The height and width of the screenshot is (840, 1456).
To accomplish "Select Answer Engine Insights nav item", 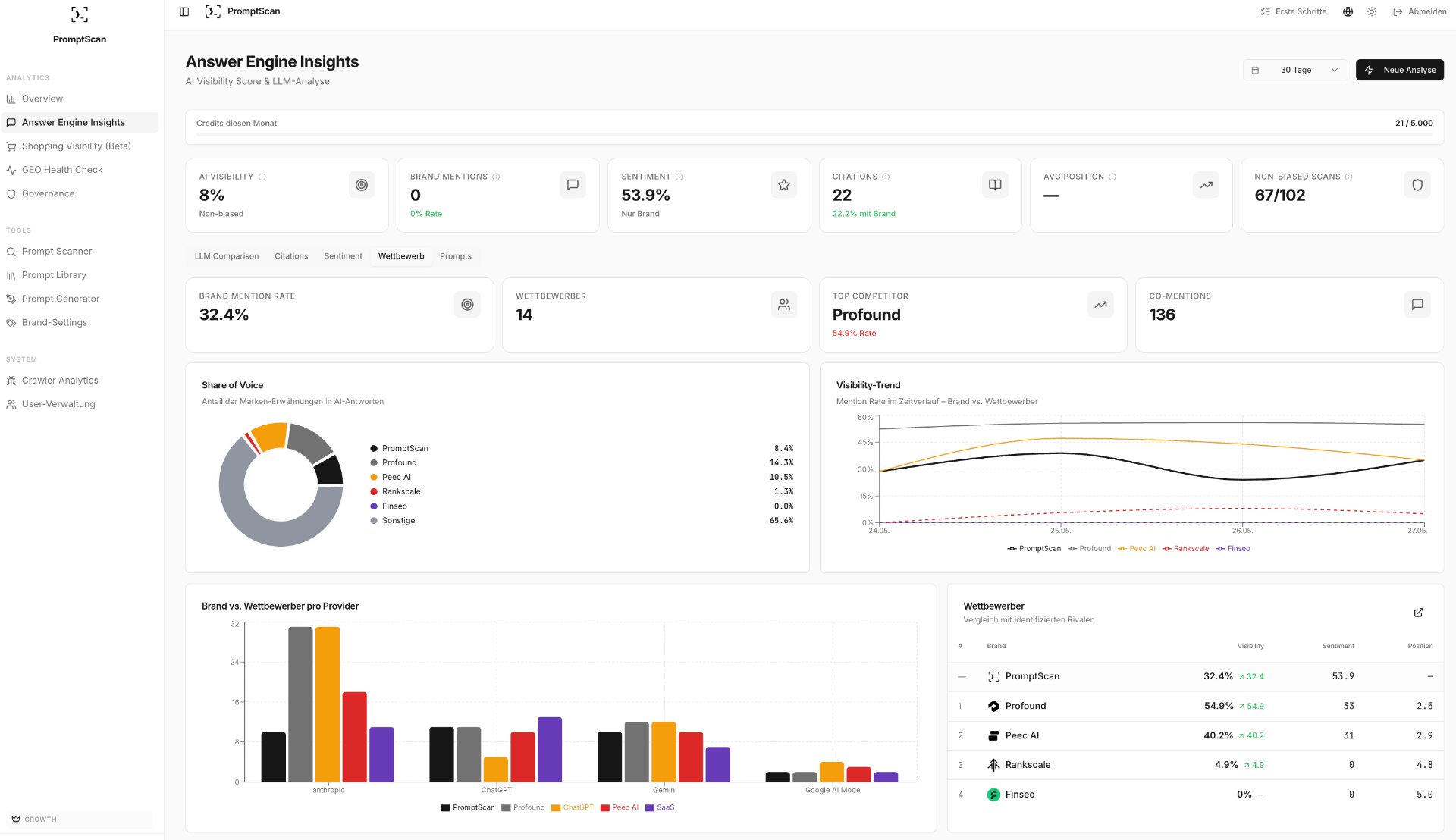I will [x=80, y=122].
